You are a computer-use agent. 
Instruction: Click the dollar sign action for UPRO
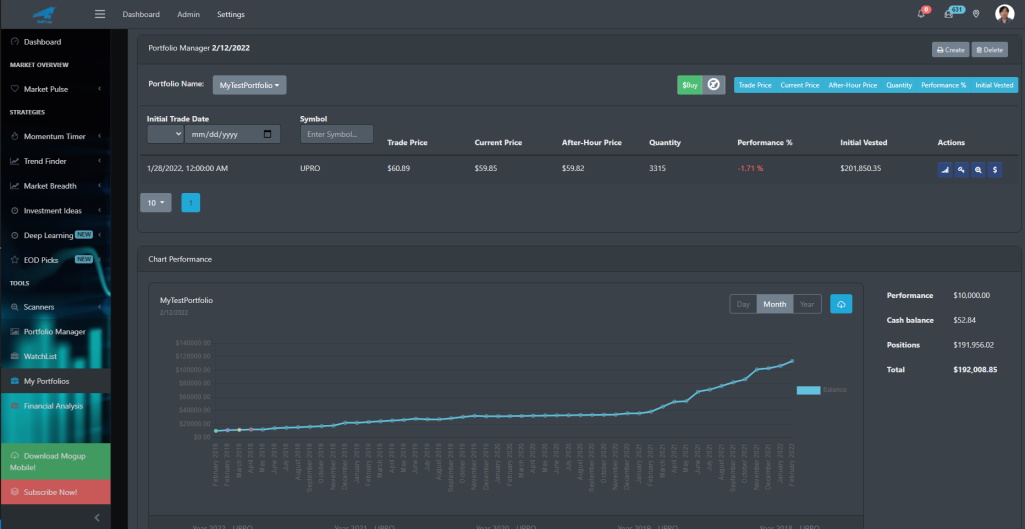point(995,169)
